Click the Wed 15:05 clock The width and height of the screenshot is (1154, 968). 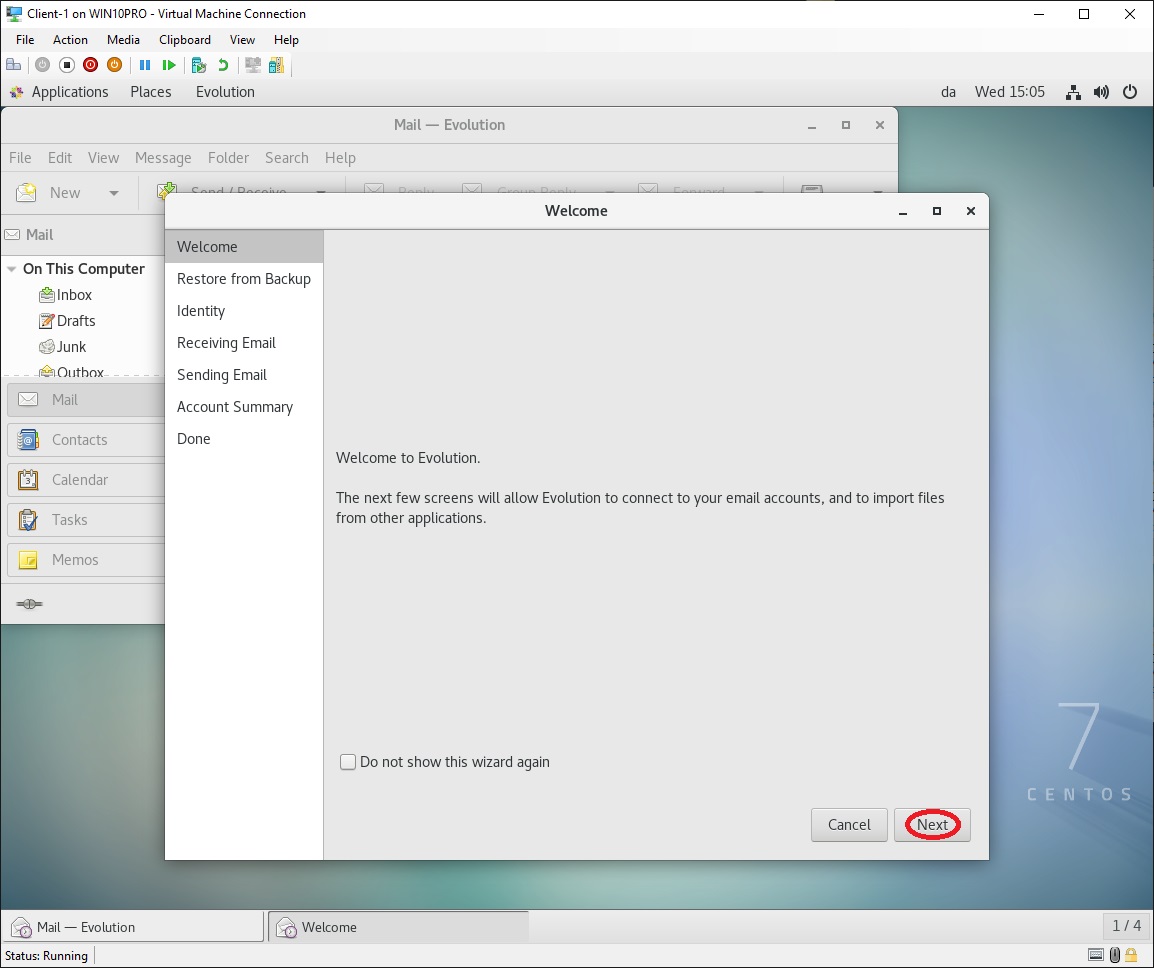[1009, 92]
